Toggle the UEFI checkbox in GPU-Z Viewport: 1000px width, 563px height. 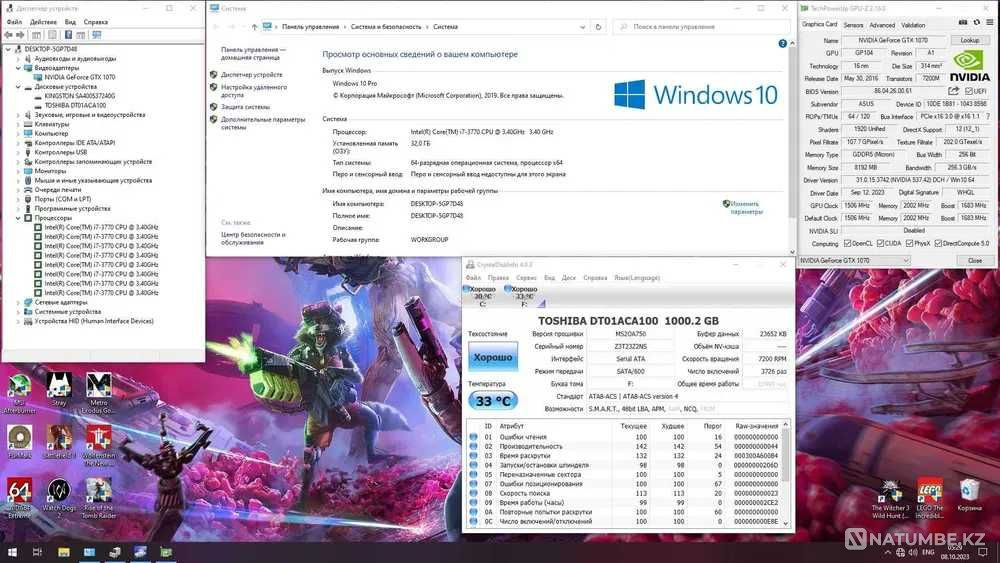(x=969, y=91)
